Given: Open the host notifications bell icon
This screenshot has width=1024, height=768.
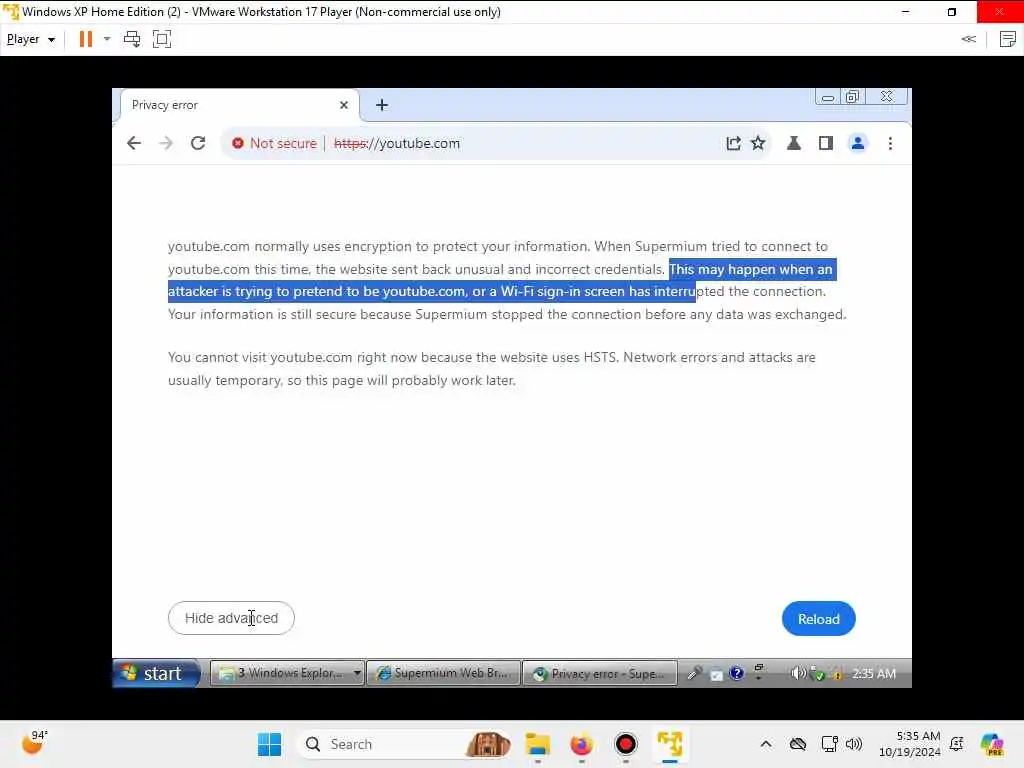Looking at the screenshot, I should (x=957, y=744).
